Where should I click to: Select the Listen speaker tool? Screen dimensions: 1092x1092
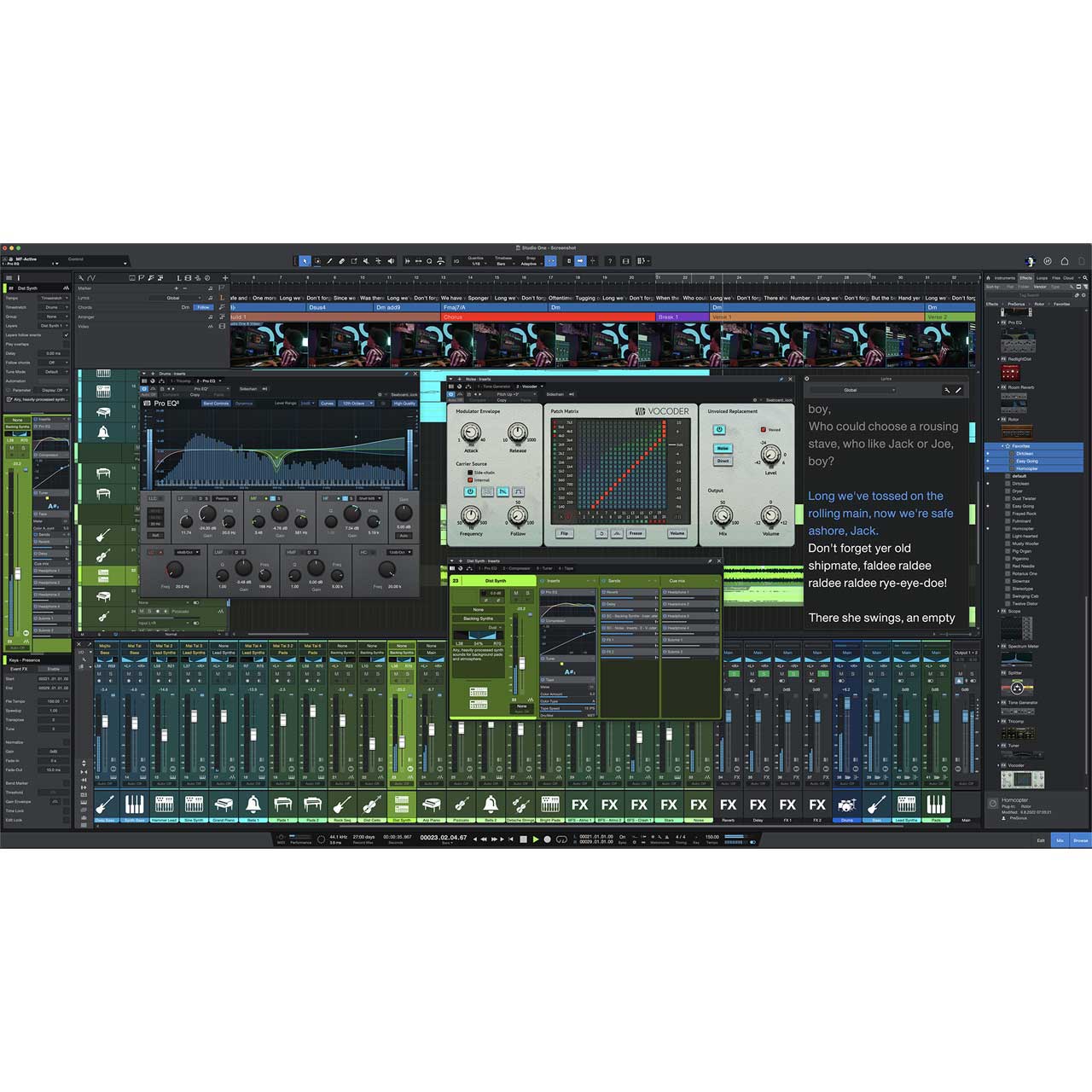pos(392,260)
